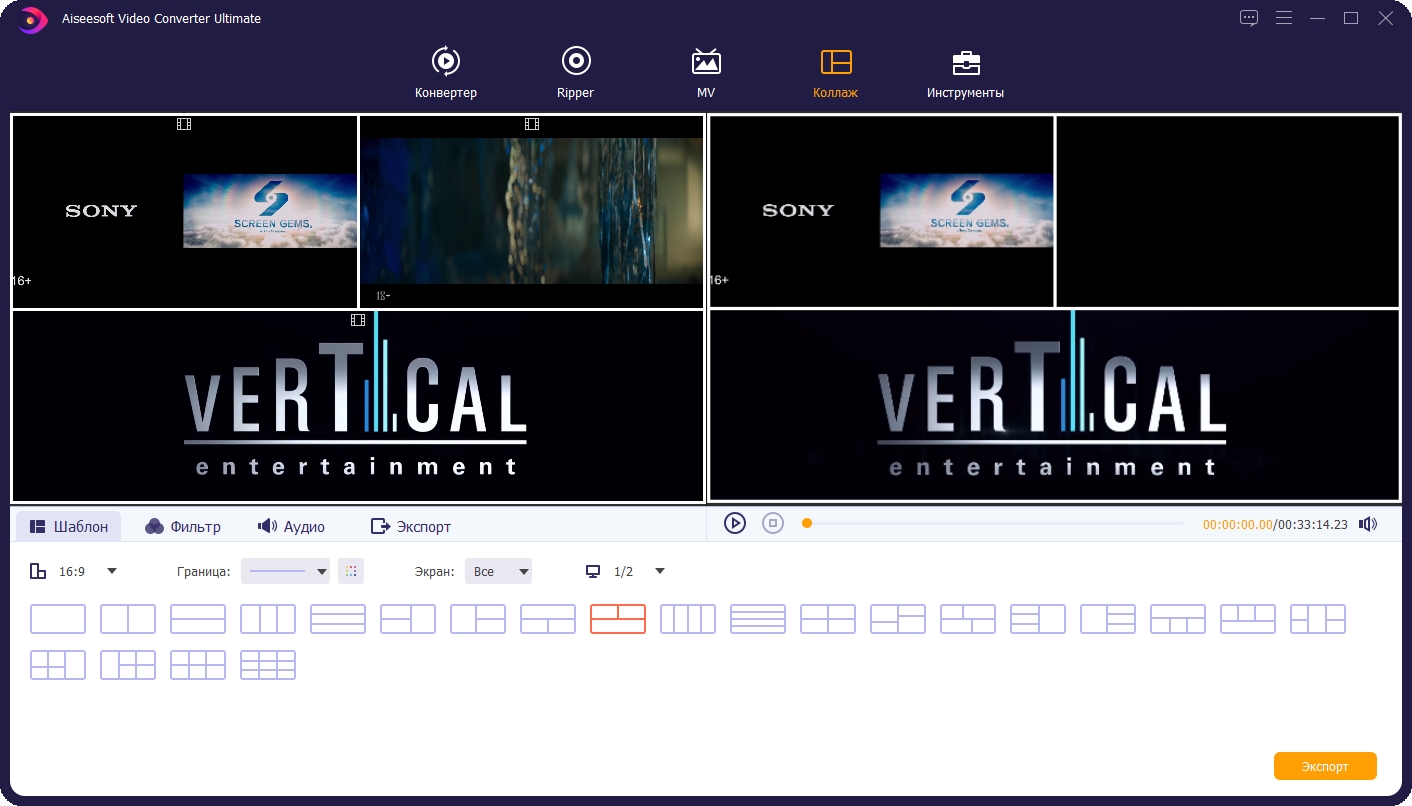Viewport: 1412px width, 806px height.
Task: Switch to the MV section
Action: 706,73
